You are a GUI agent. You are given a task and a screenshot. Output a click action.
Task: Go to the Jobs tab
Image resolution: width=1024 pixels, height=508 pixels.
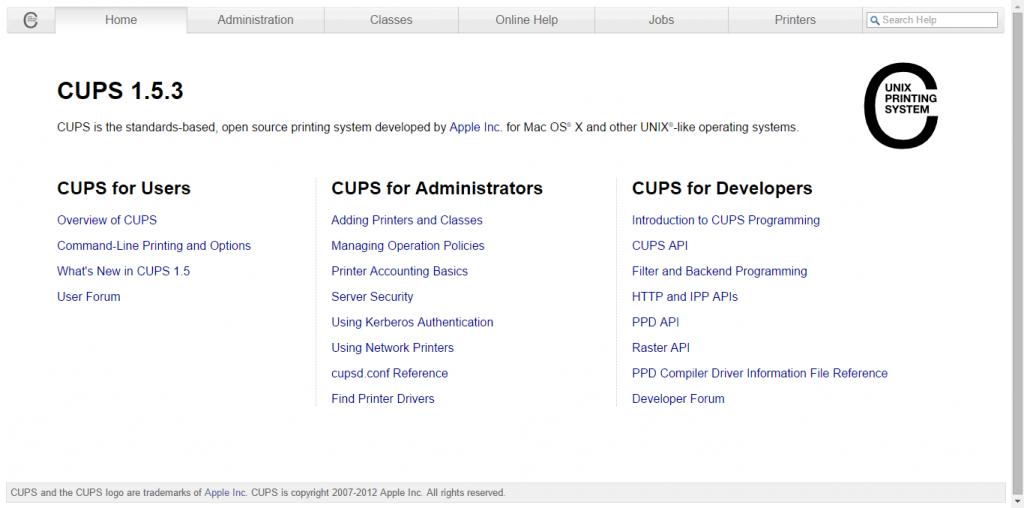[x=661, y=20]
